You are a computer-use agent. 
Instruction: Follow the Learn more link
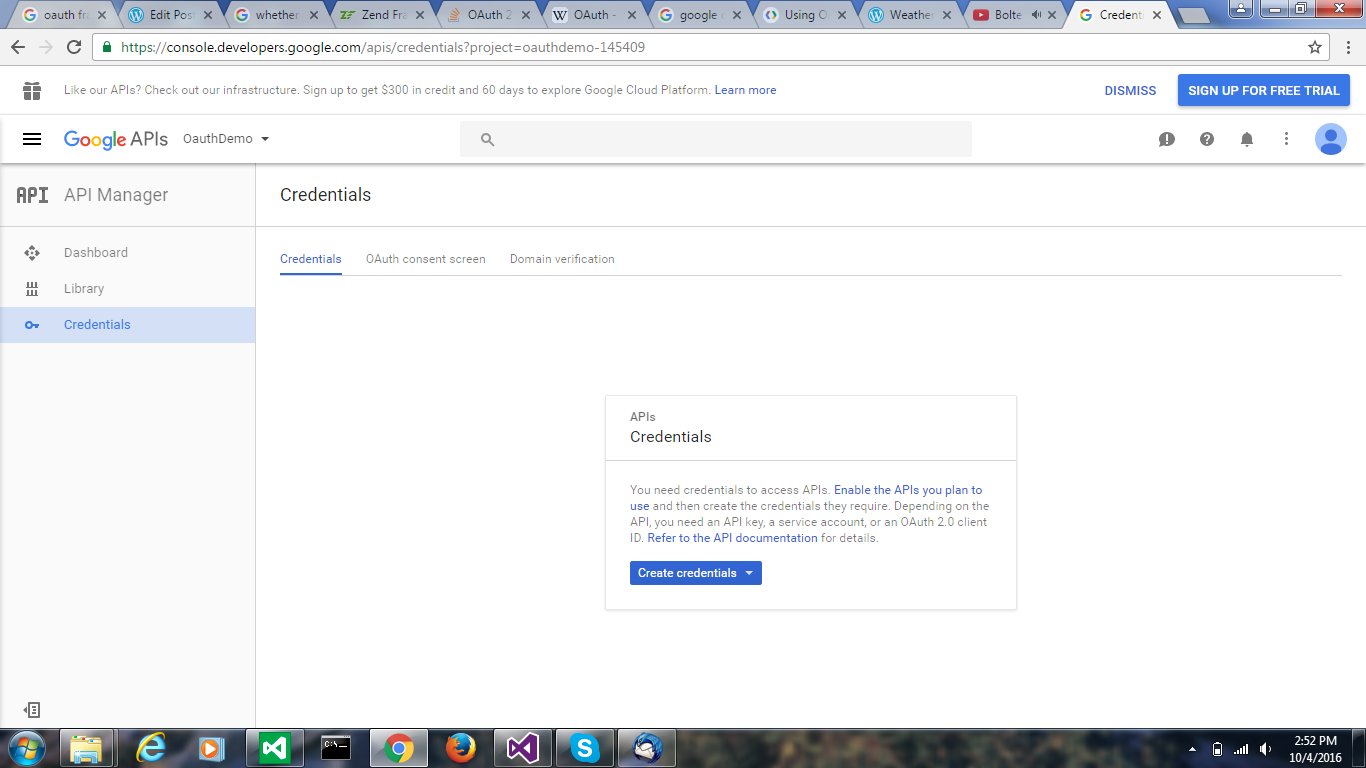click(745, 90)
